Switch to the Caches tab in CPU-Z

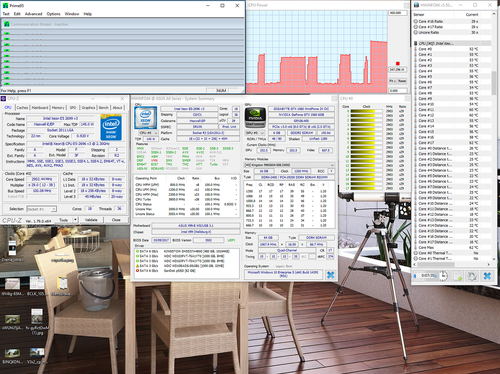coord(22,107)
